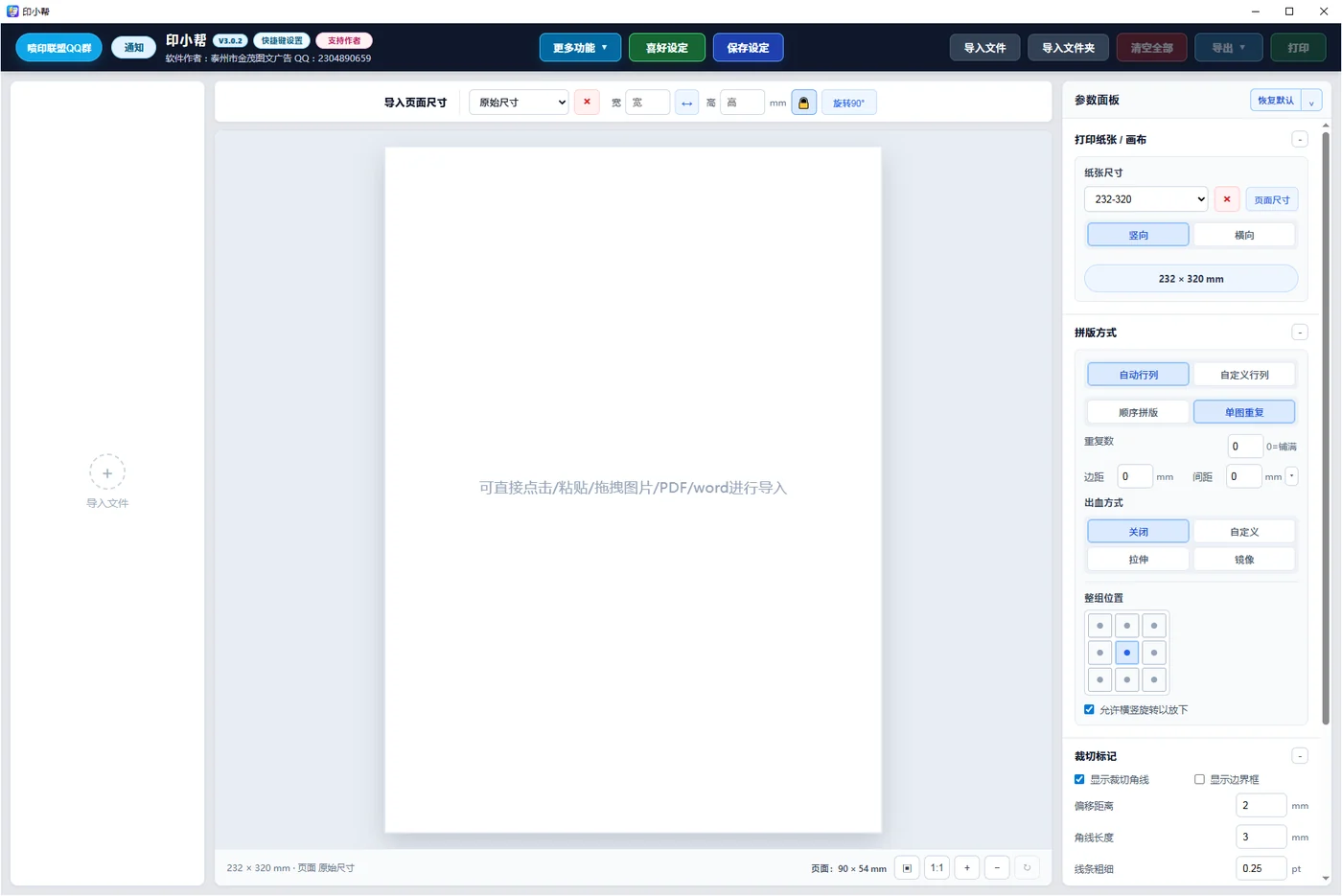
Task: Click the plus circle to import a file
Action: [x=107, y=472]
